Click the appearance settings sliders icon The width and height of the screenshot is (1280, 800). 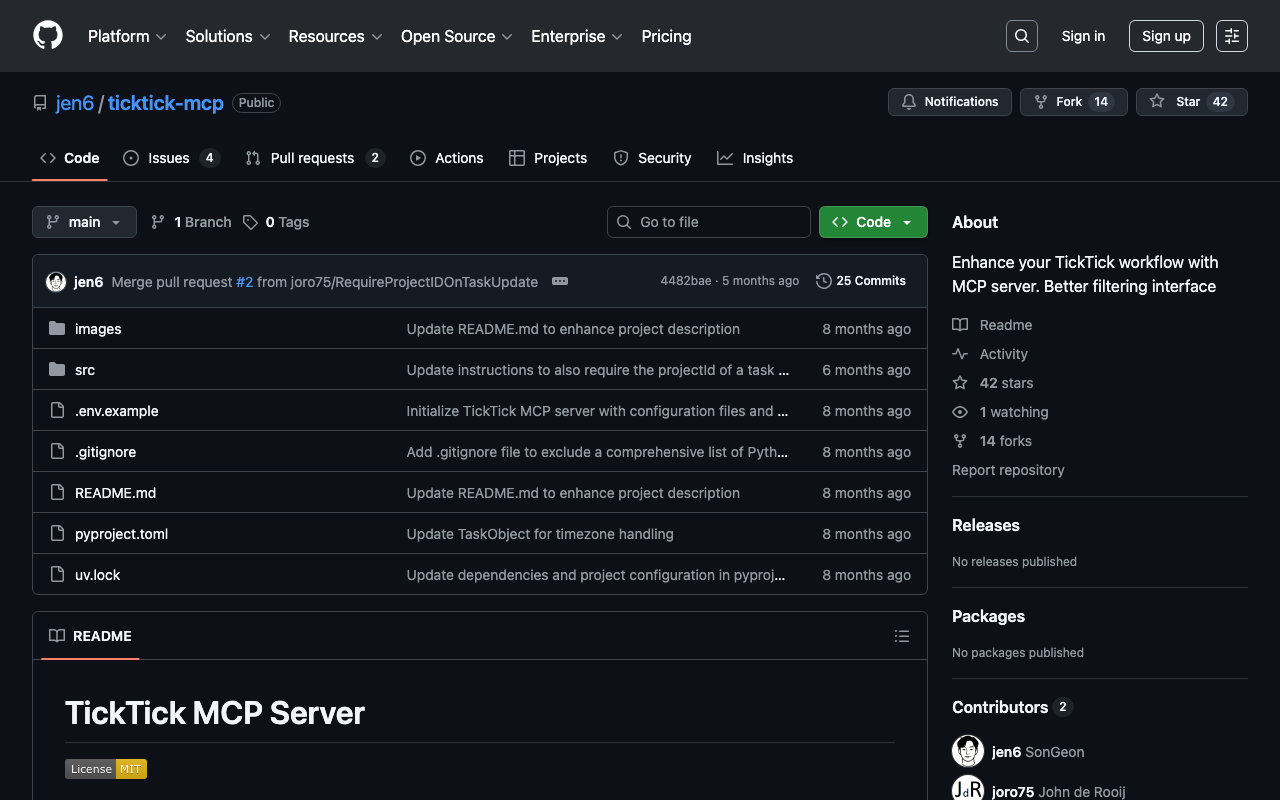[x=1231, y=36]
